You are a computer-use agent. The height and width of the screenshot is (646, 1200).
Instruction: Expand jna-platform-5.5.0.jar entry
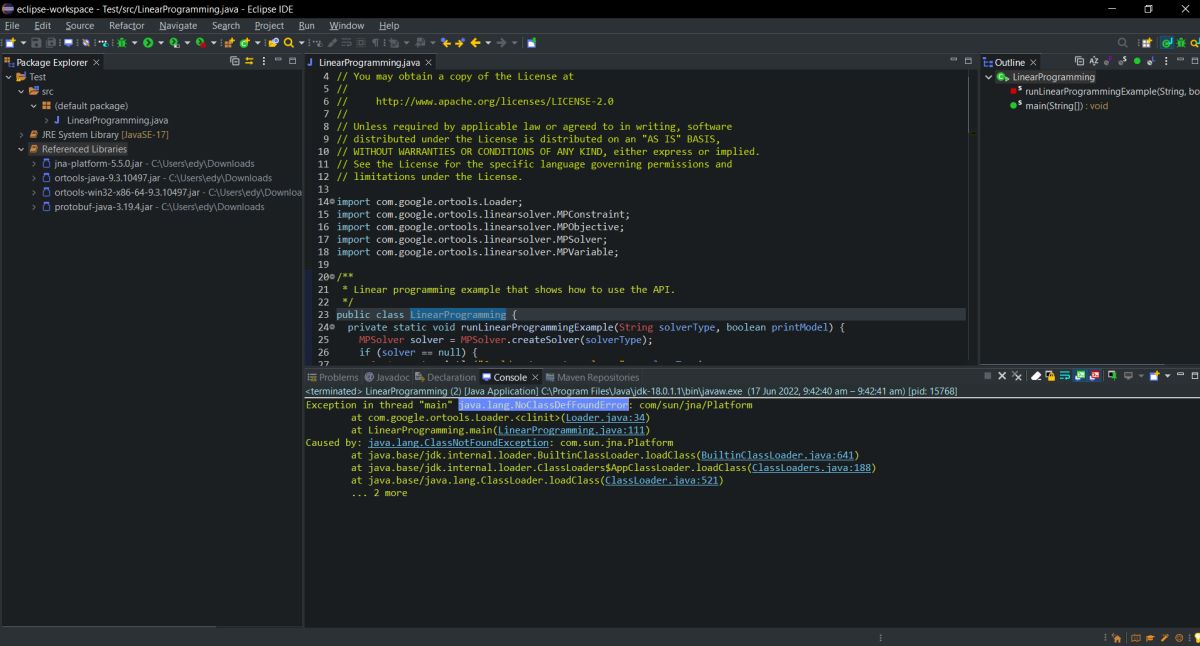[x=33, y=164]
